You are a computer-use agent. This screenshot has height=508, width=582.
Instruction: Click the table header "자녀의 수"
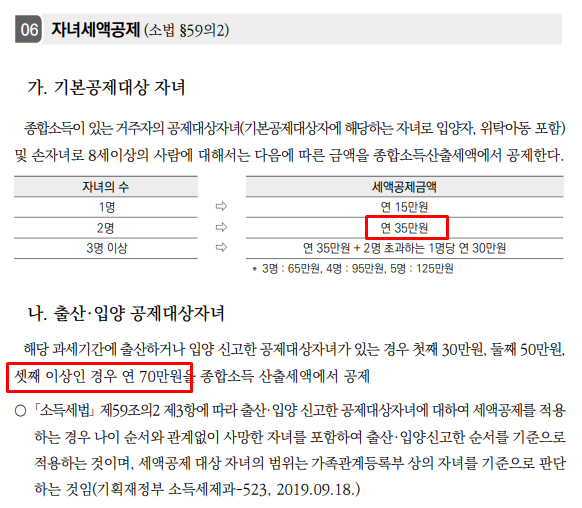(x=106, y=187)
